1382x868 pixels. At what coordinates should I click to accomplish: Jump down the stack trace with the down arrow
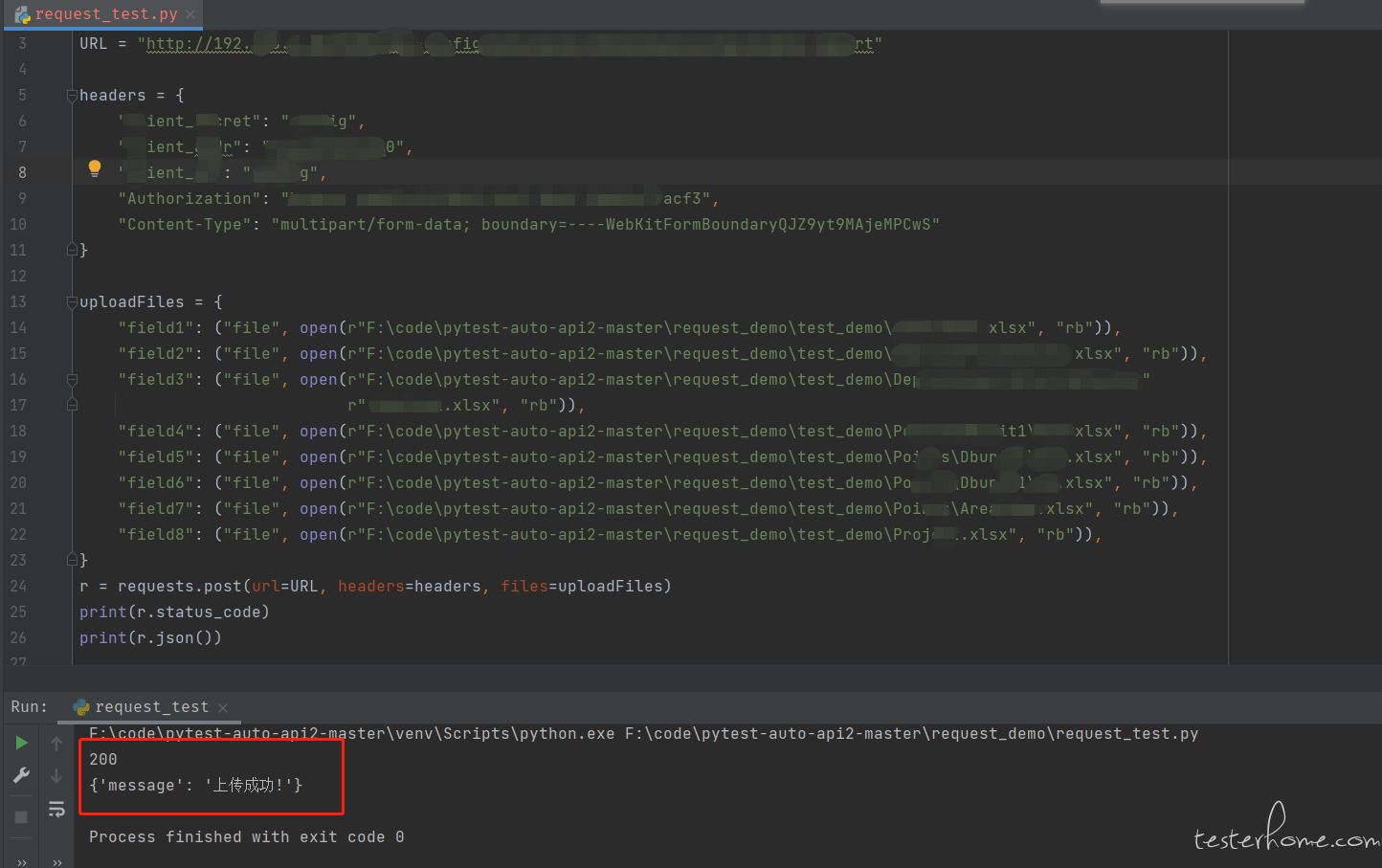point(56,776)
